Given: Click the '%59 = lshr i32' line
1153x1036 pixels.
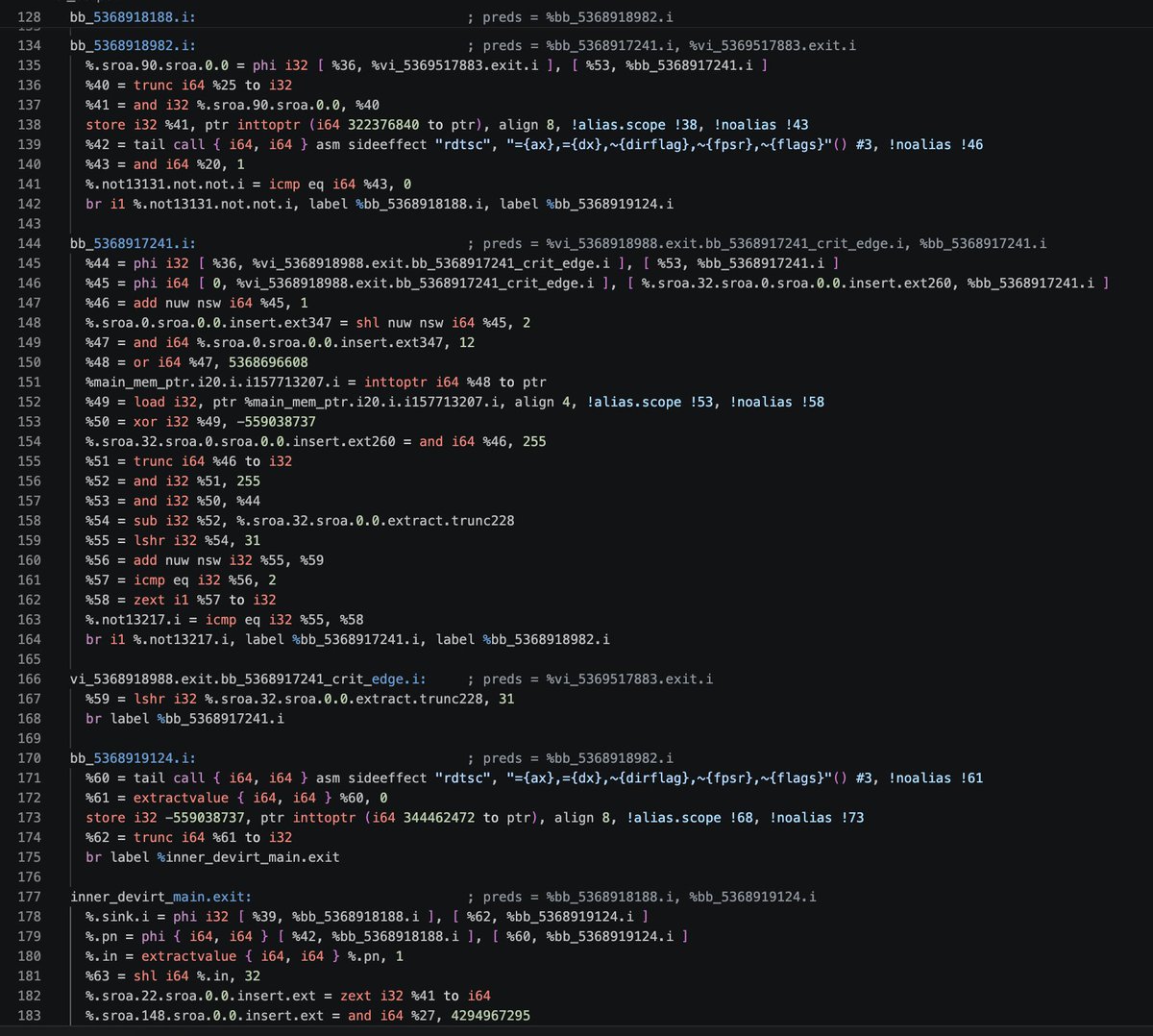Looking at the screenshot, I should point(300,699).
